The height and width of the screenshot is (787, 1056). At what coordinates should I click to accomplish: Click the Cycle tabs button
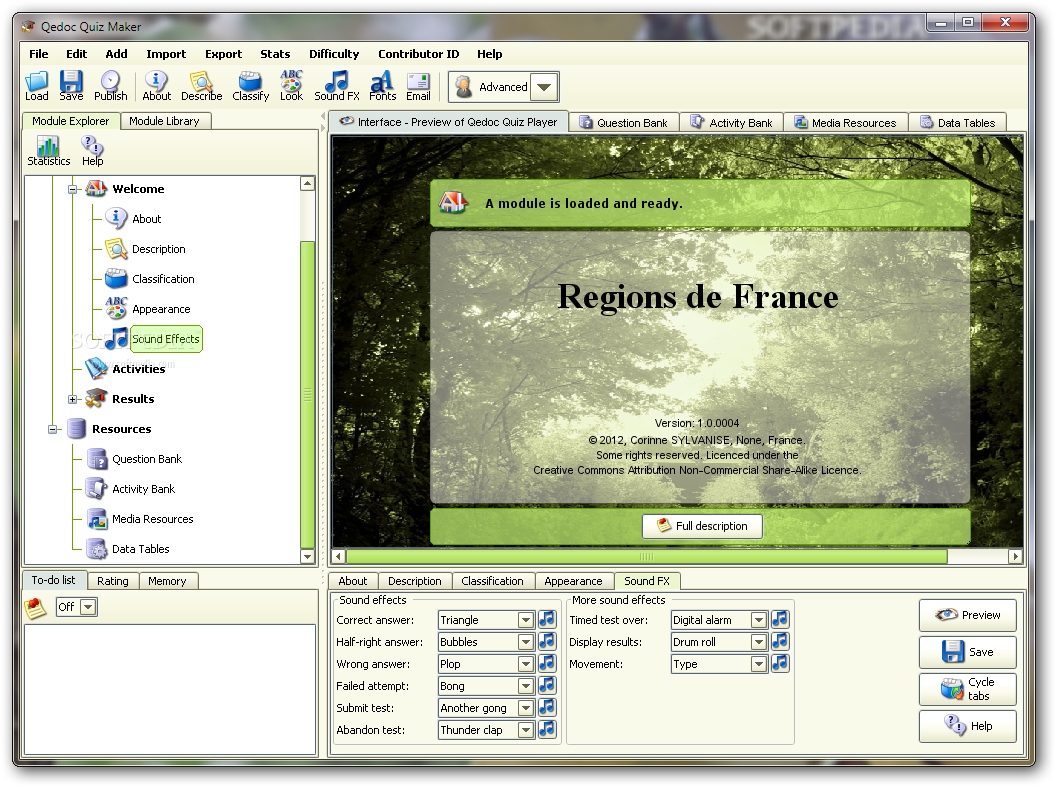pyautogui.click(x=968, y=689)
